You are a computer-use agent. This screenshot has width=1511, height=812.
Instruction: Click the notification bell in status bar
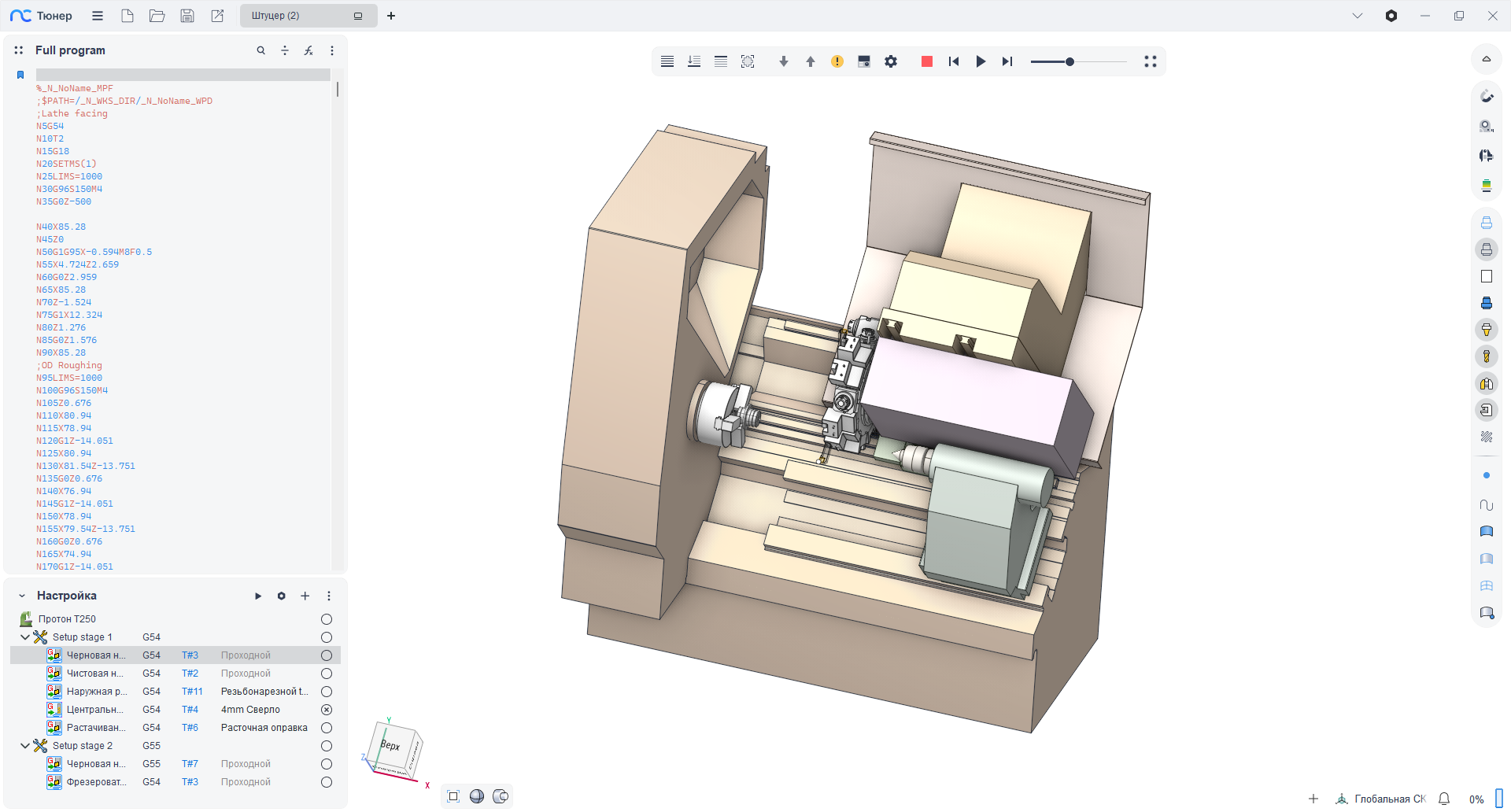1443,799
